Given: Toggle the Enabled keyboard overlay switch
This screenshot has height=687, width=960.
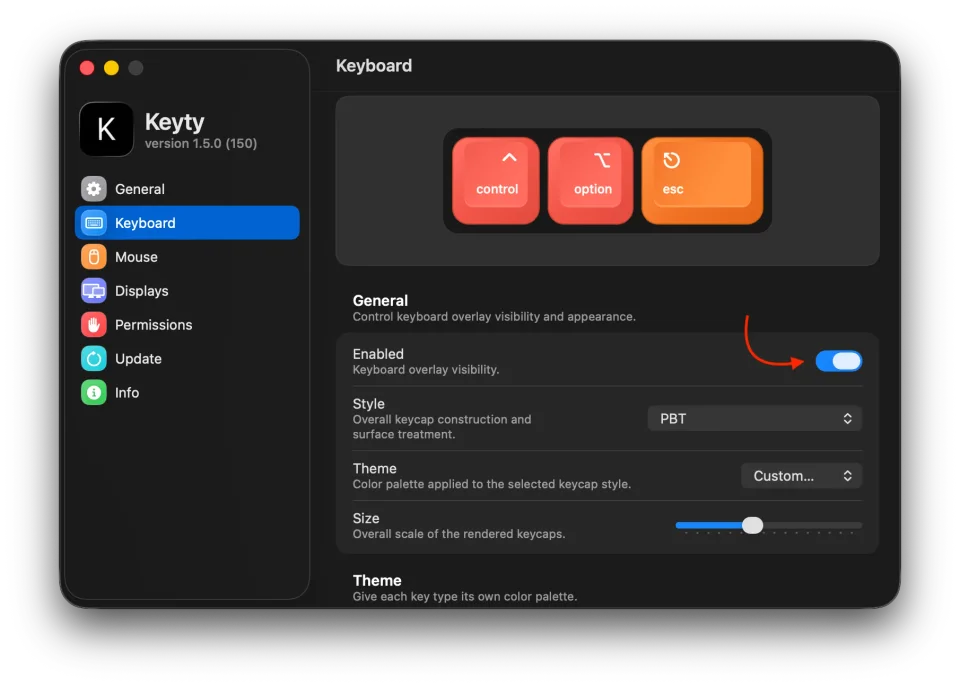Looking at the screenshot, I should tap(838, 361).
